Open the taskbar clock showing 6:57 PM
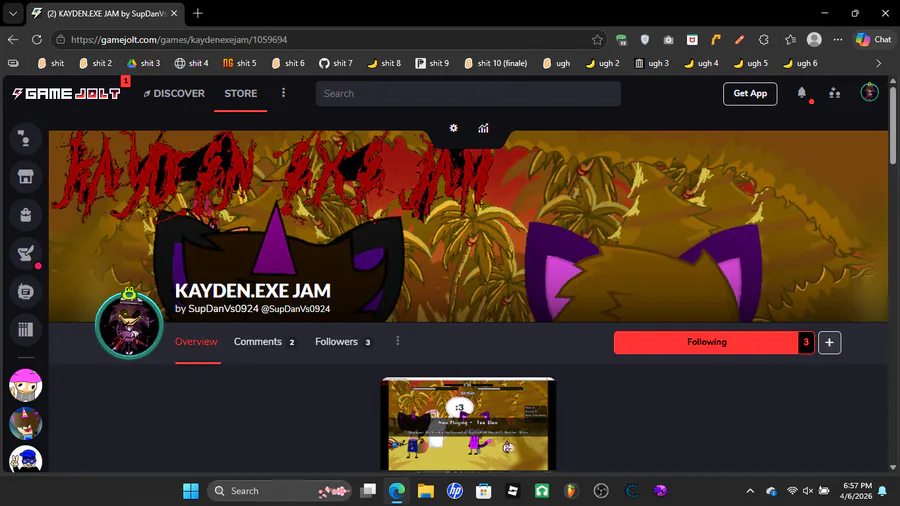900x506 pixels. point(856,491)
